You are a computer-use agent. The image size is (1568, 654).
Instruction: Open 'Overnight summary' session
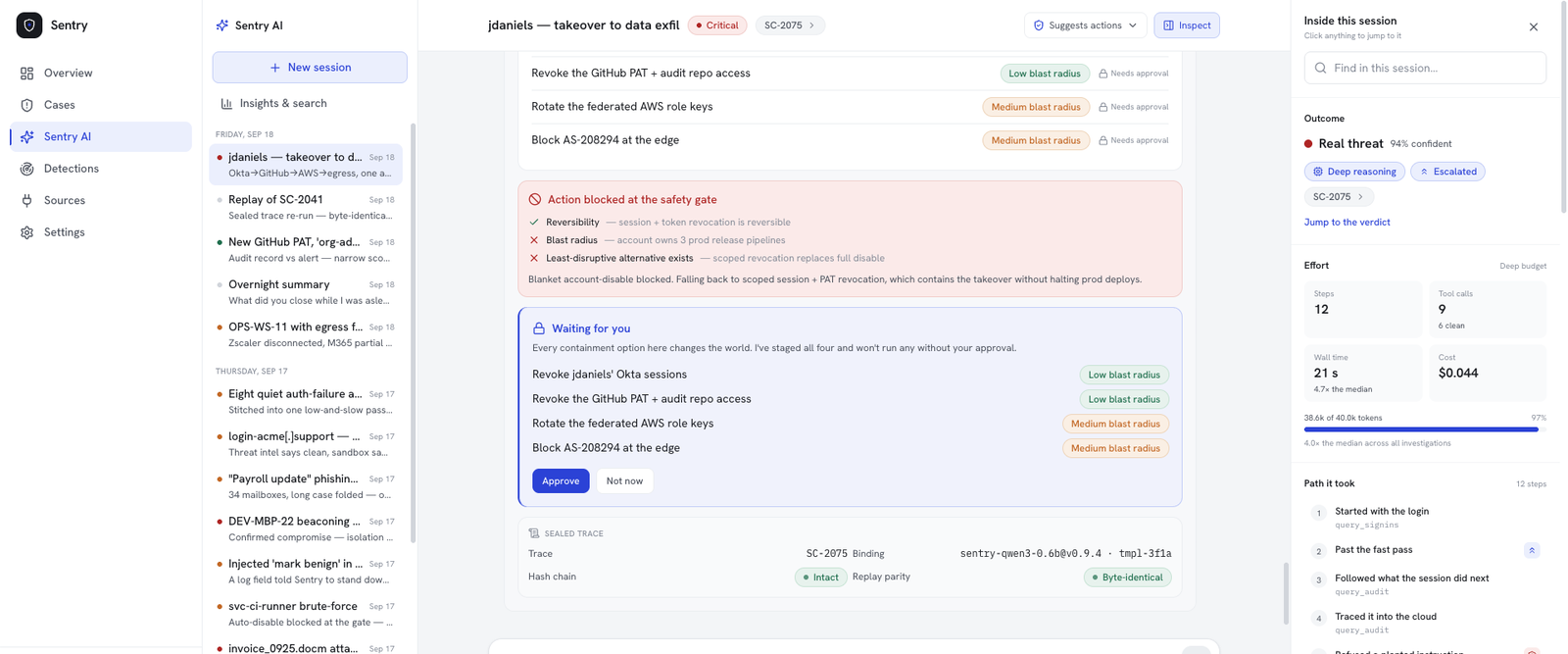pos(306,292)
